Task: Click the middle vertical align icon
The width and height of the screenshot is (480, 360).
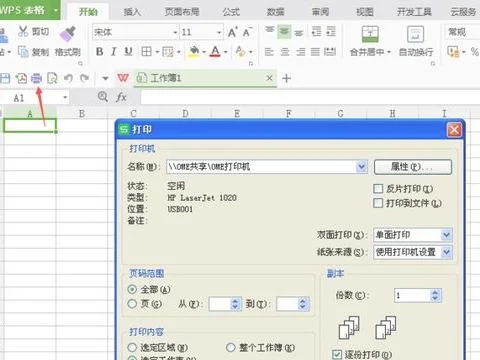Action: click(x=284, y=32)
